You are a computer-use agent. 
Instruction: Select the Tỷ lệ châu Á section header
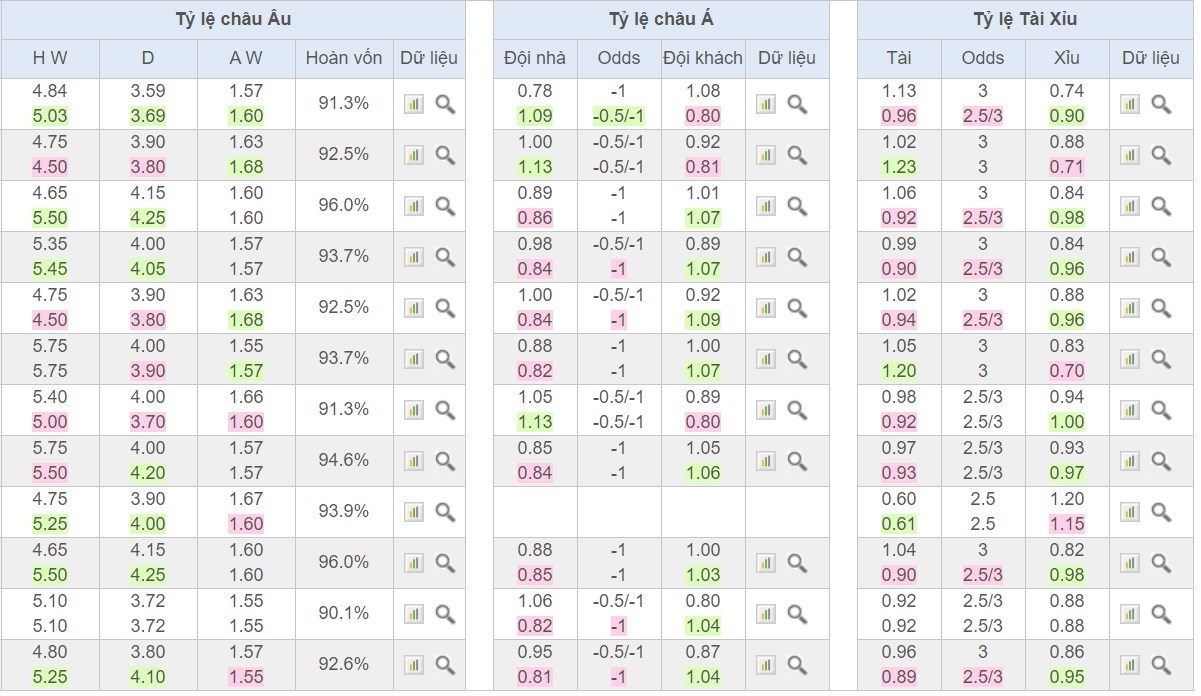661,20
